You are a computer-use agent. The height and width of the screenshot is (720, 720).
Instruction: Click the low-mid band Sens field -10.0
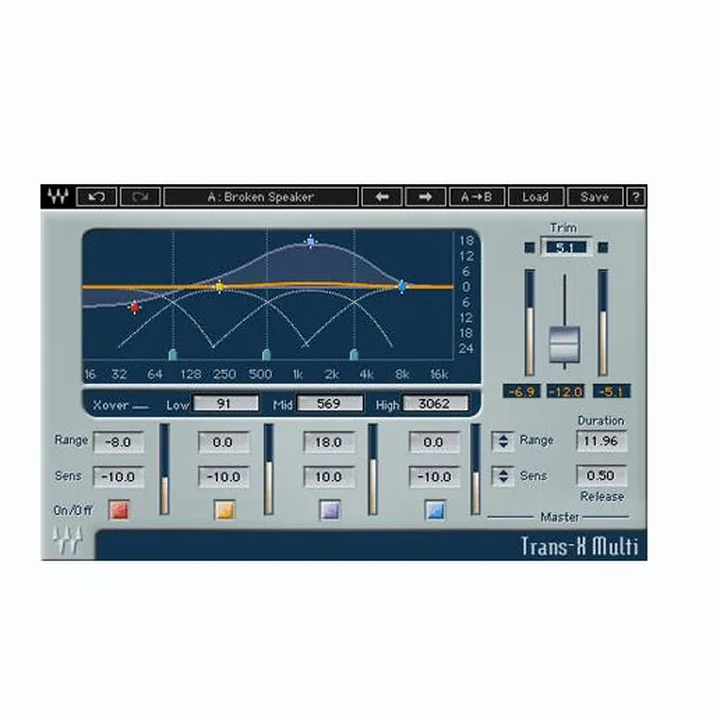point(224,477)
